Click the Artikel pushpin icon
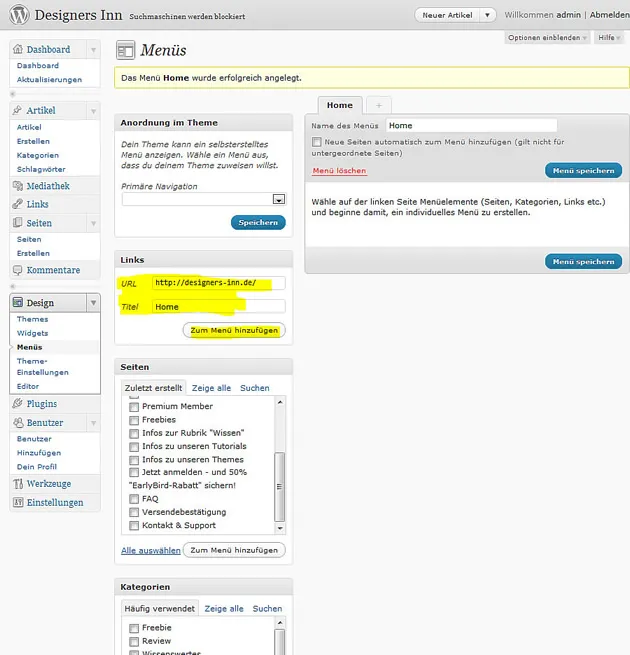This screenshot has width=630, height=655. 17,110
